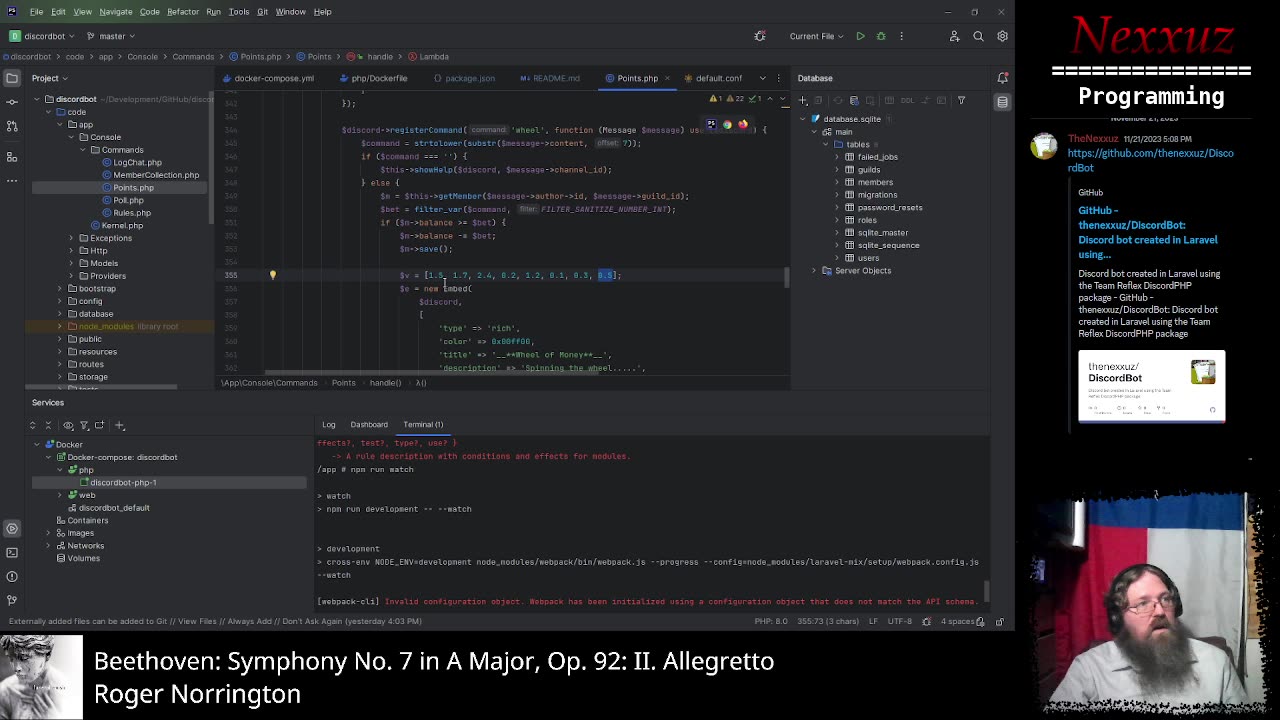The image size is (1280, 720).
Task: Collapse the tables folder in Database
Action: pyautogui.click(x=826, y=144)
